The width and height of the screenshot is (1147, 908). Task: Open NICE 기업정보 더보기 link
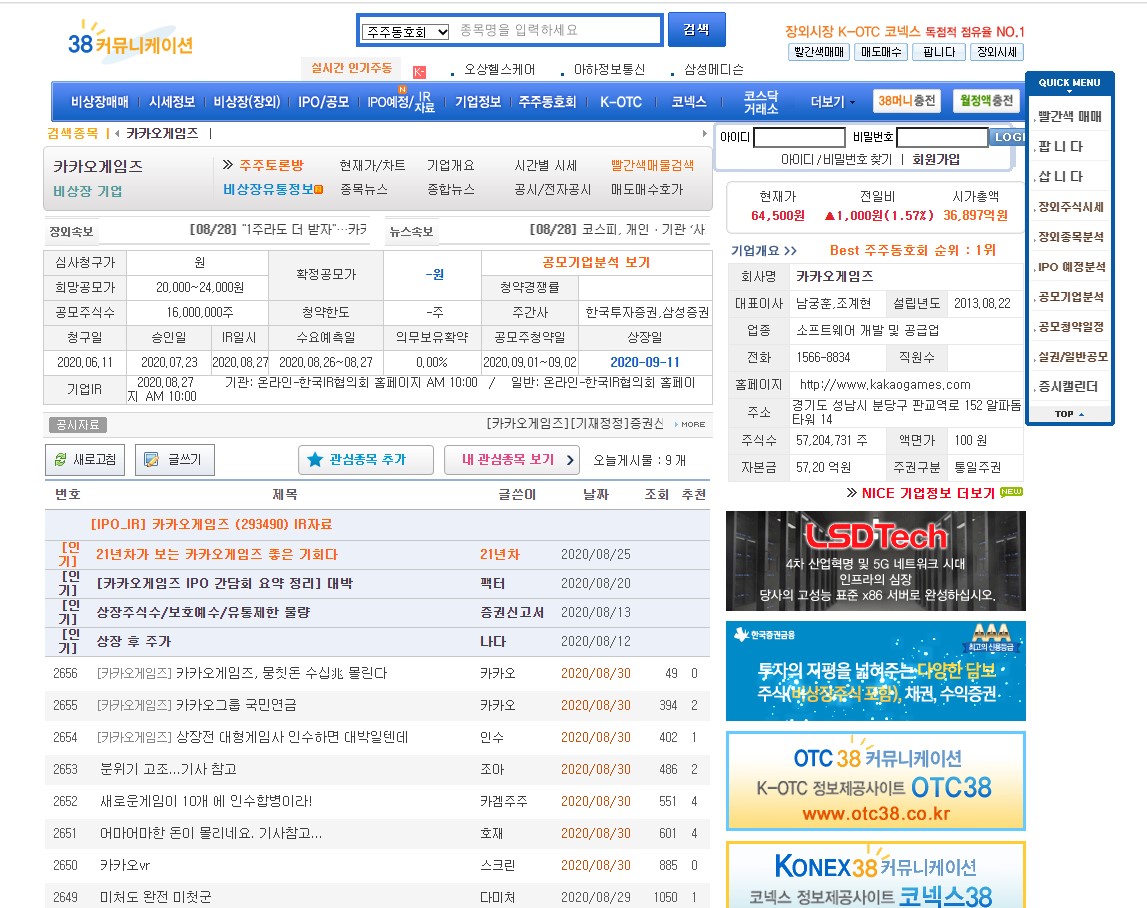pyautogui.click(x=928, y=493)
